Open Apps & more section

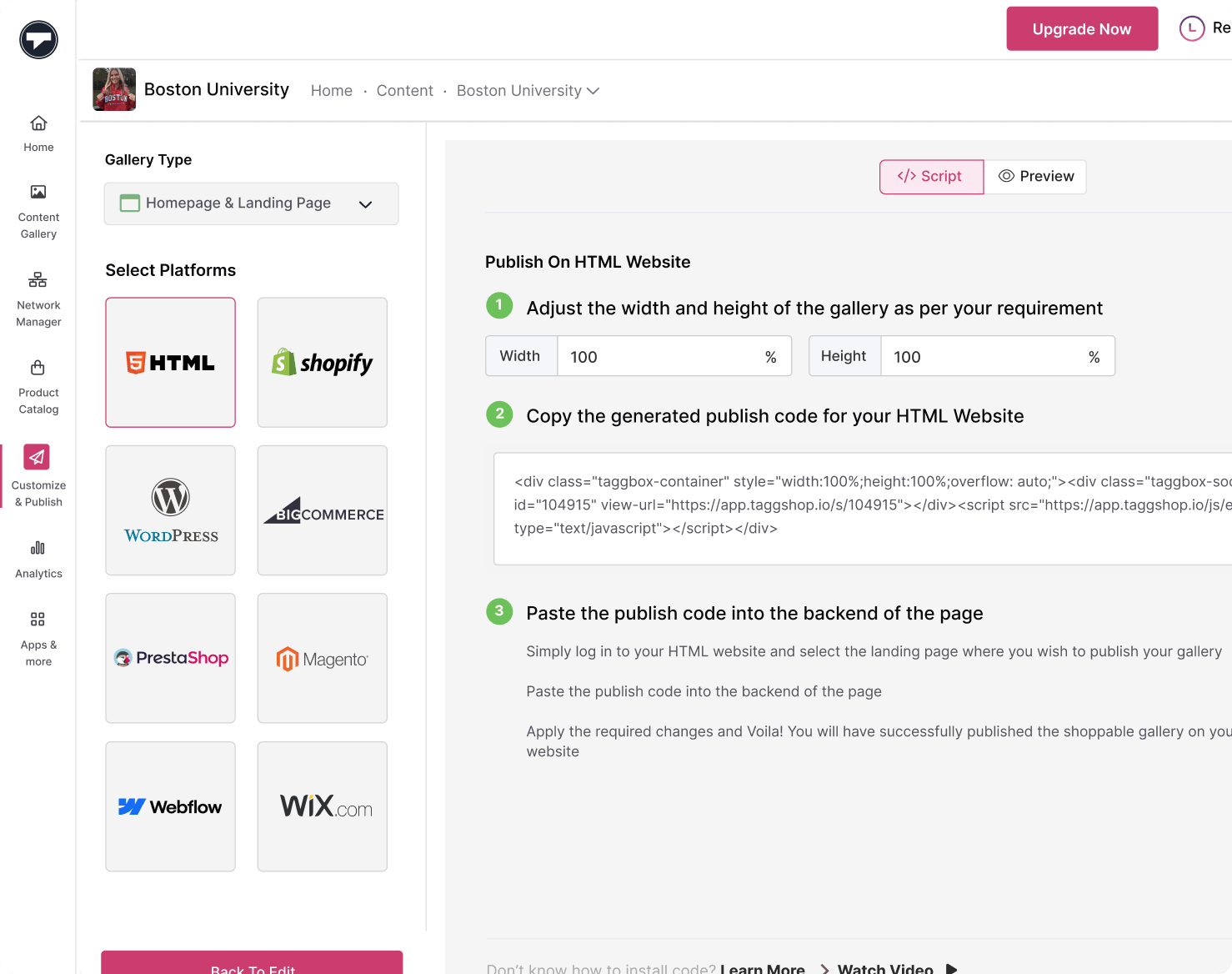tap(38, 640)
